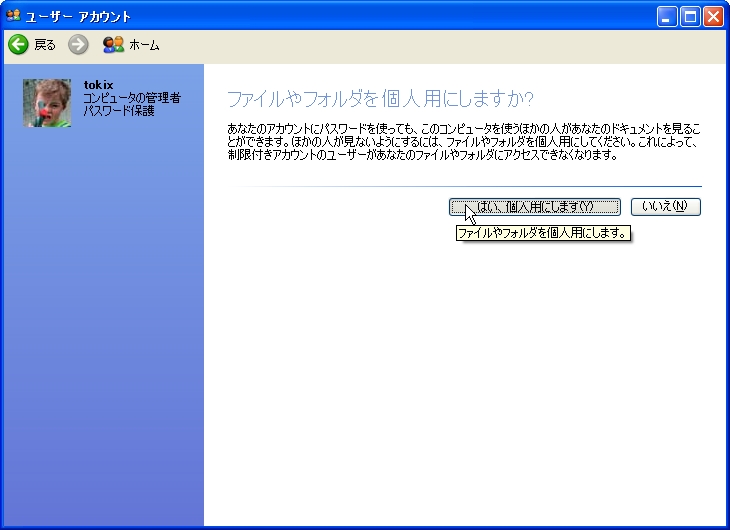
Task: Click the ホーム toolbar label
Action: point(144,45)
